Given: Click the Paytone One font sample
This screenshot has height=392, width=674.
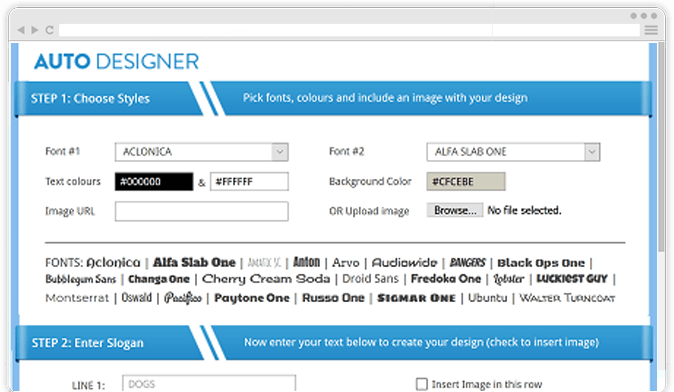Looking at the screenshot, I should 252,298.
